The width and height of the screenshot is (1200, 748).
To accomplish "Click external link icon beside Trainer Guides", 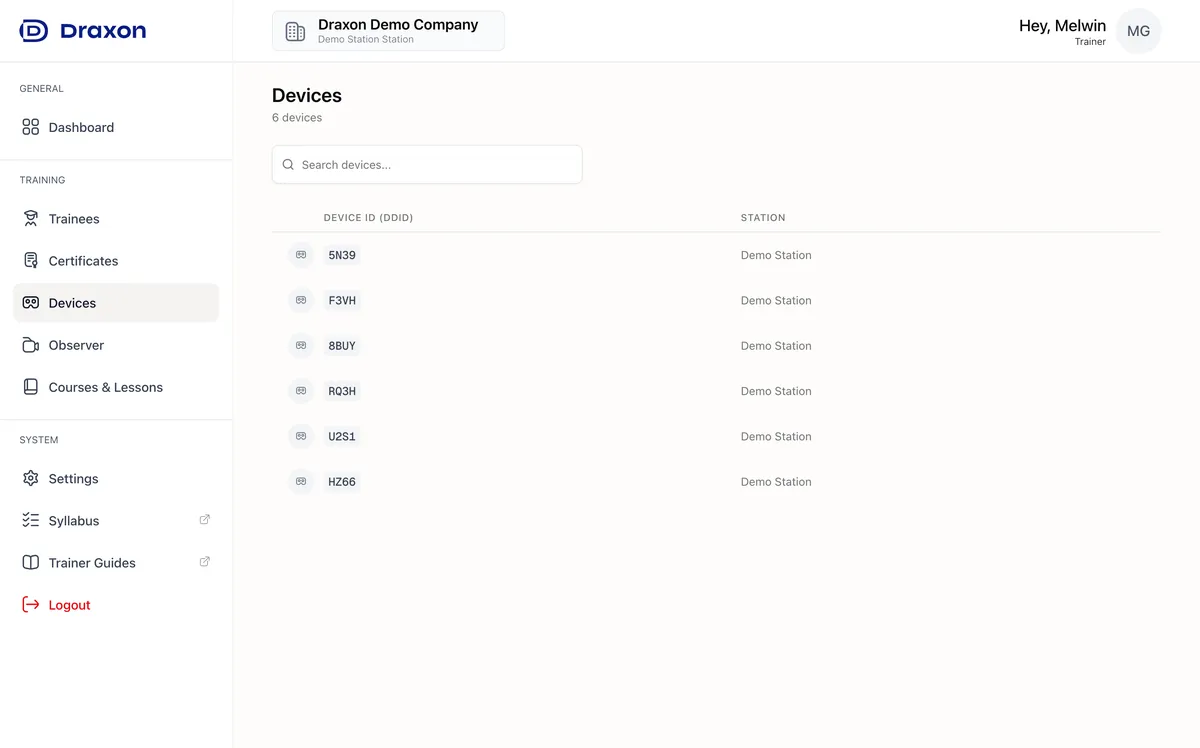I will pos(205,561).
